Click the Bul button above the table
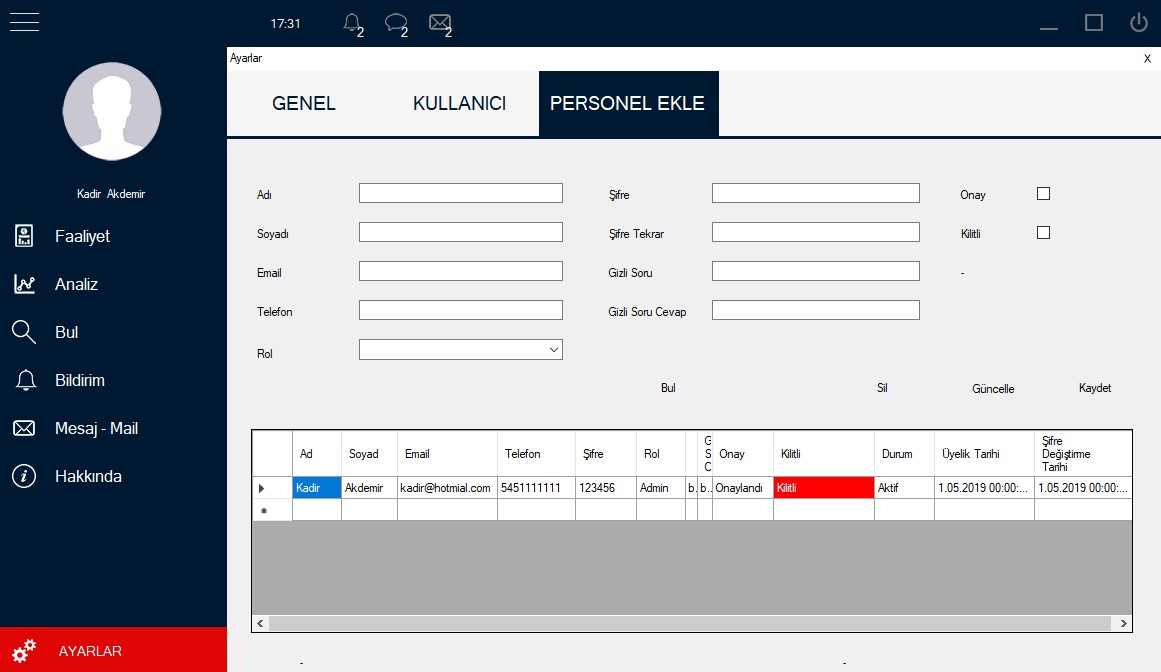1161x672 pixels. pyautogui.click(x=668, y=388)
